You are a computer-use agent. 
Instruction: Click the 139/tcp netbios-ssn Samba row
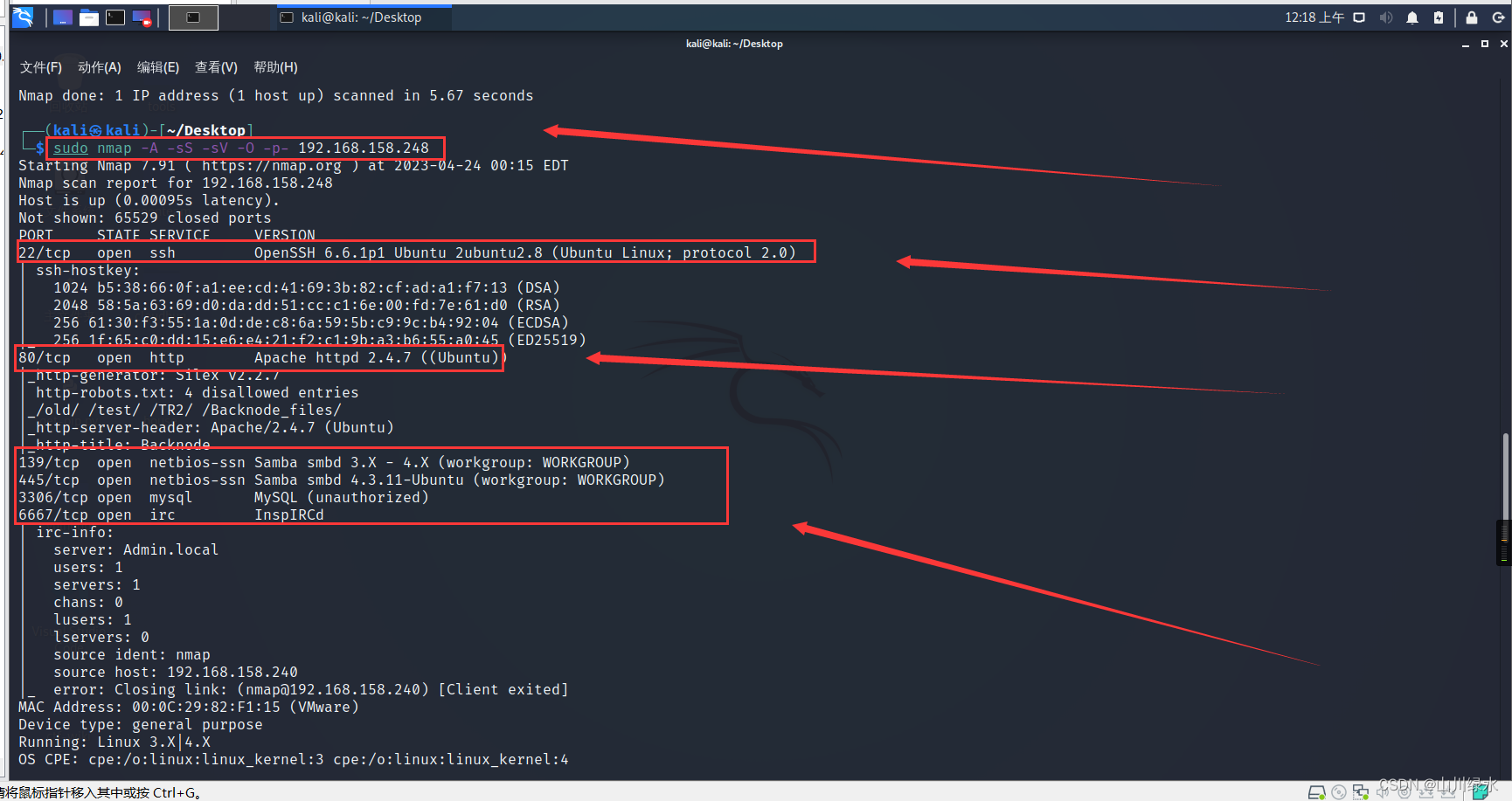324,462
